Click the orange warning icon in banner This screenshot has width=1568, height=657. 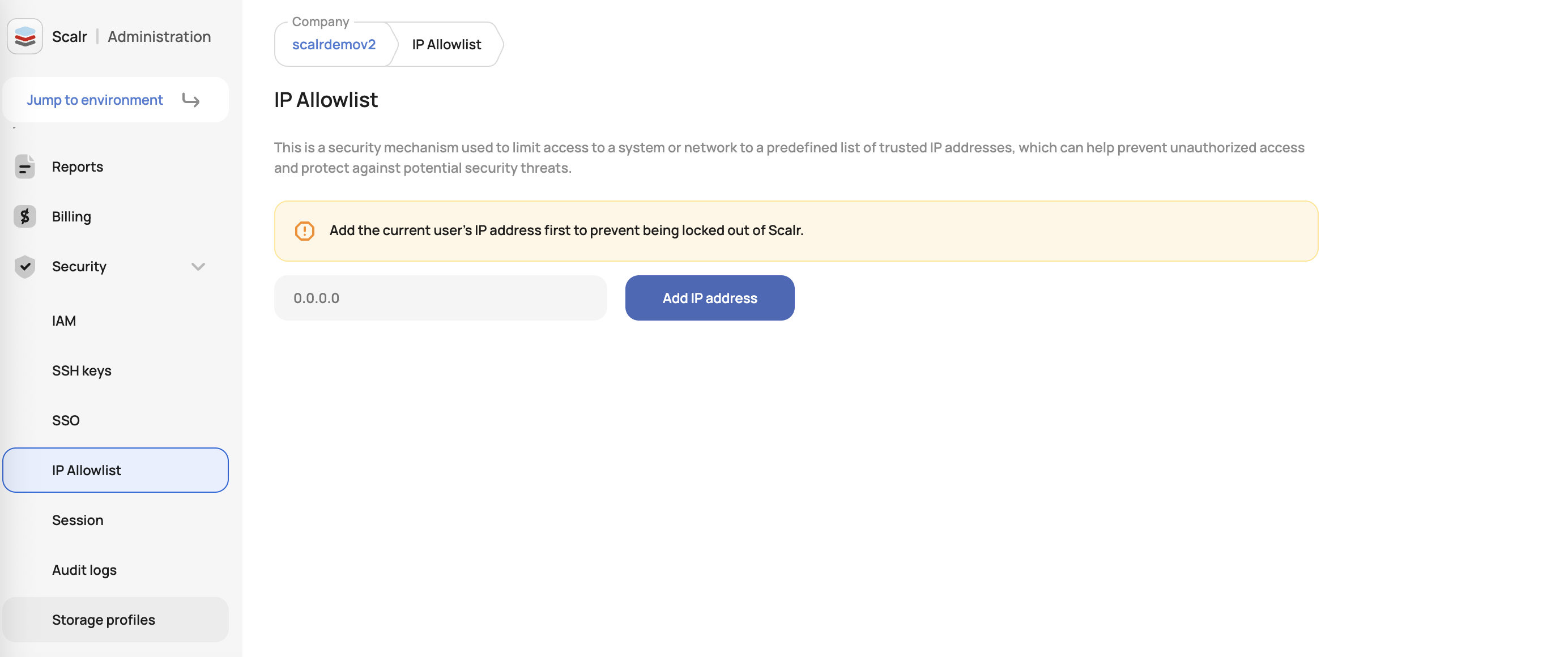(304, 231)
